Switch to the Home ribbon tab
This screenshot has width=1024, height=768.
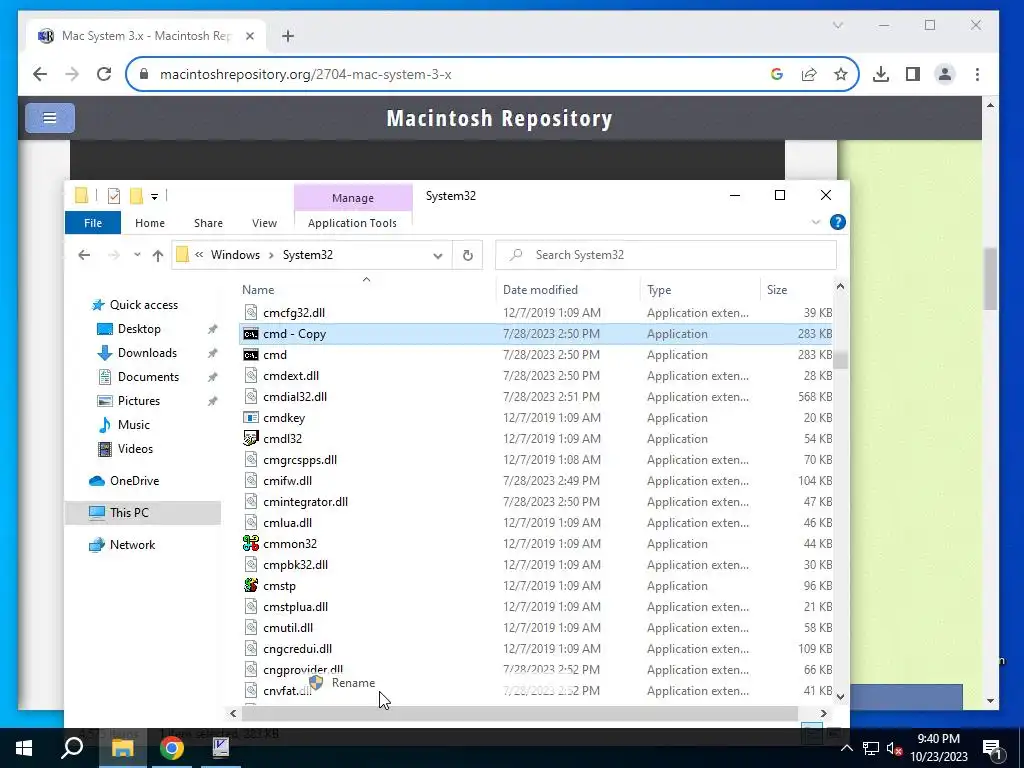(150, 223)
